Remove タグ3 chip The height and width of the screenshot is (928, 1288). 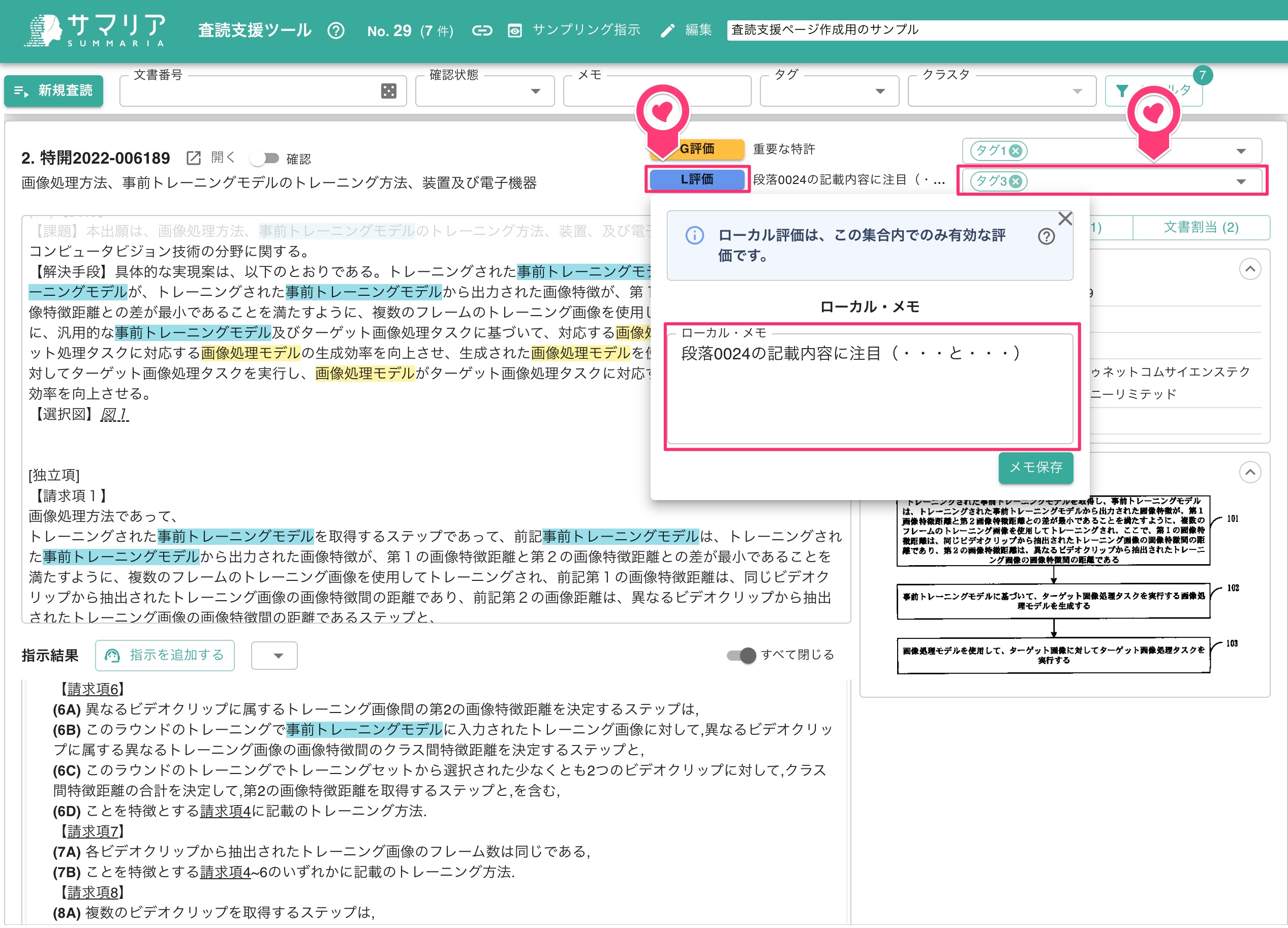pos(1016,182)
